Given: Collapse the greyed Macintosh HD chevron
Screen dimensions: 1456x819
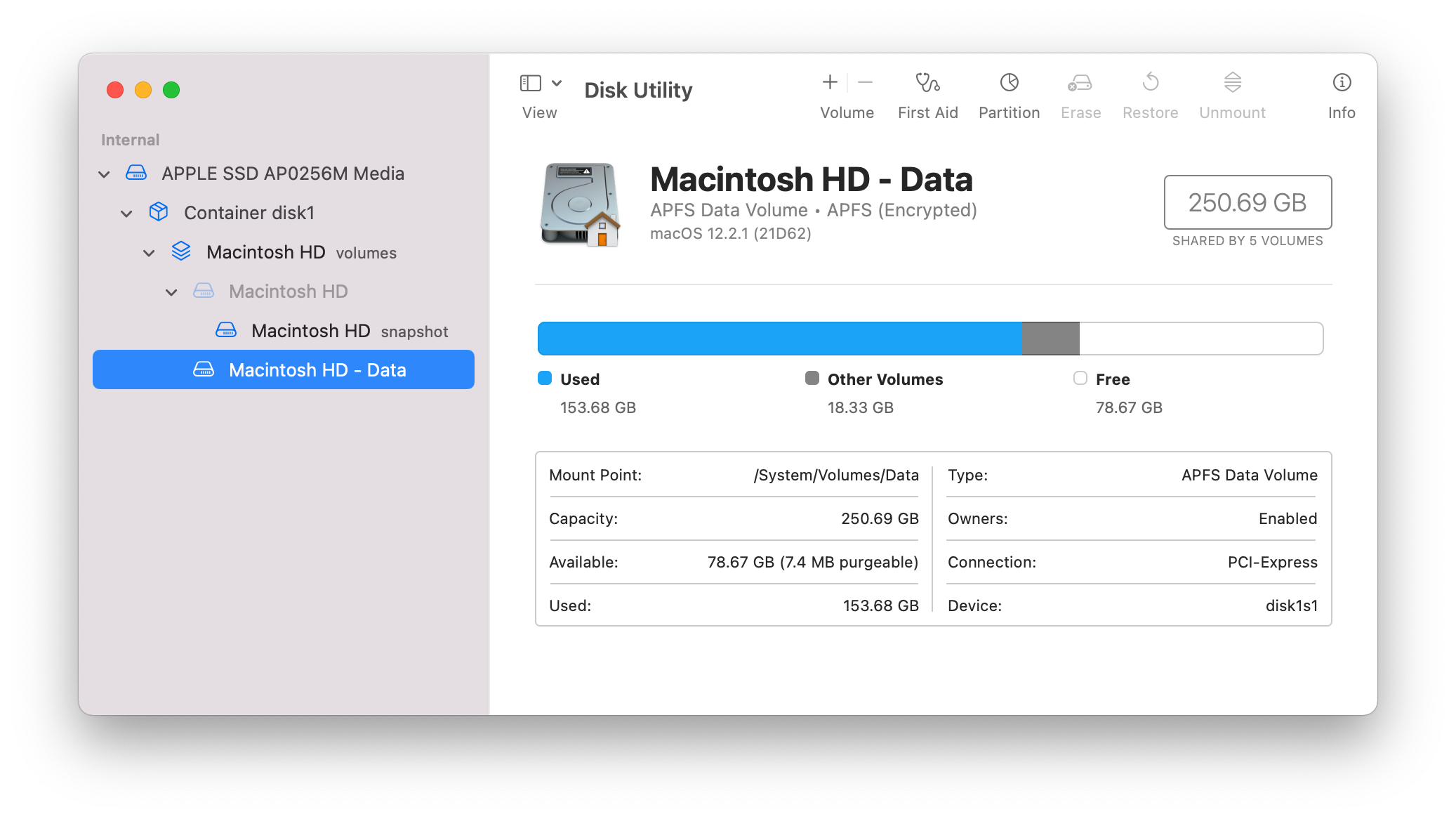Looking at the screenshot, I should [x=171, y=292].
